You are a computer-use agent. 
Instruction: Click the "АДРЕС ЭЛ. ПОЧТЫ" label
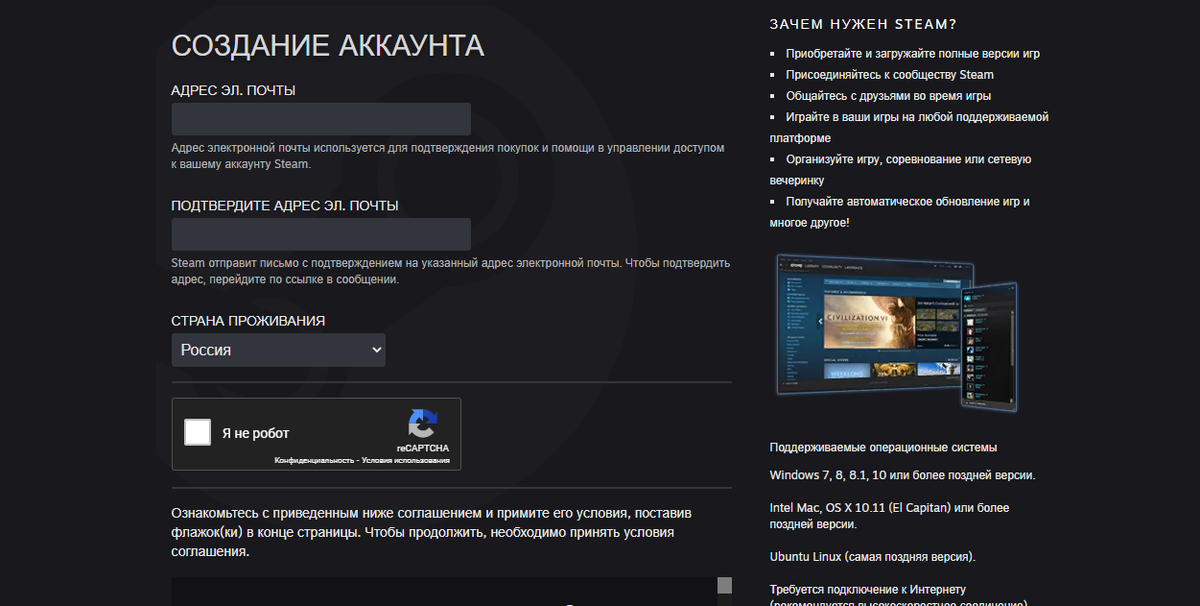(234, 90)
